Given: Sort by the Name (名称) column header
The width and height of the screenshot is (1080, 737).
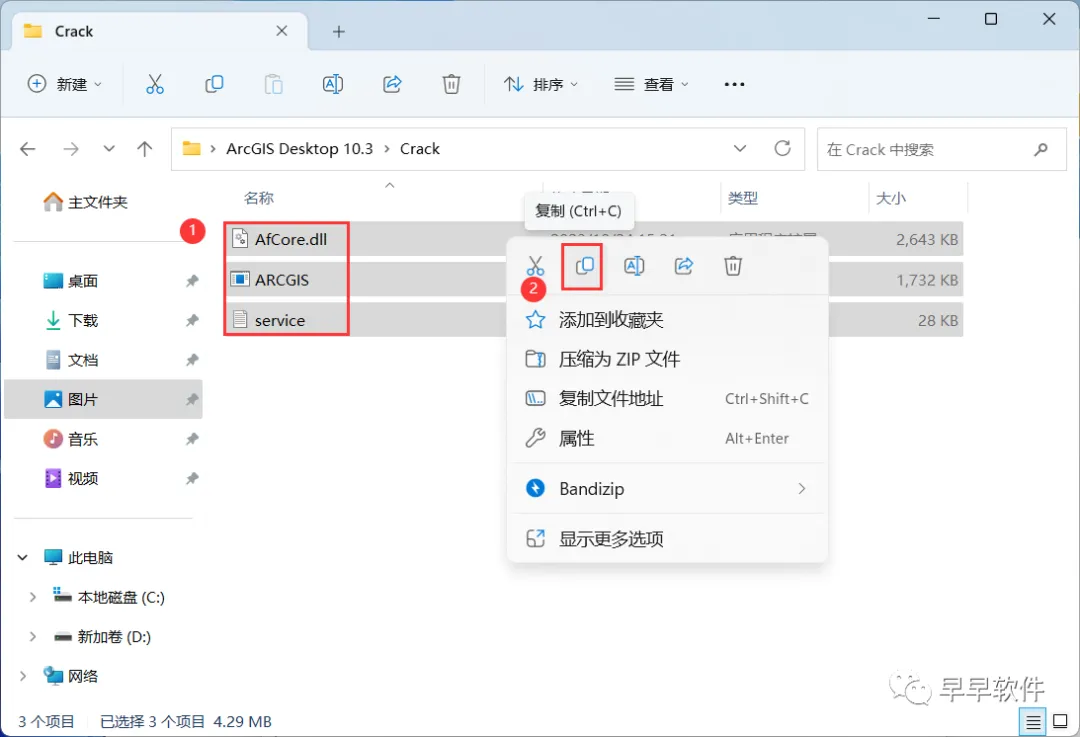Looking at the screenshot, I should pos(259,198).
